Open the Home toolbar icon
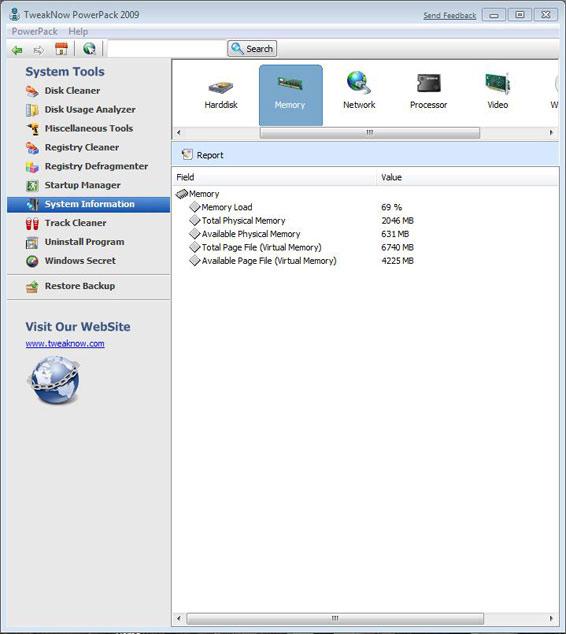Viewport: 566px width, 634px height. (61, 49)
